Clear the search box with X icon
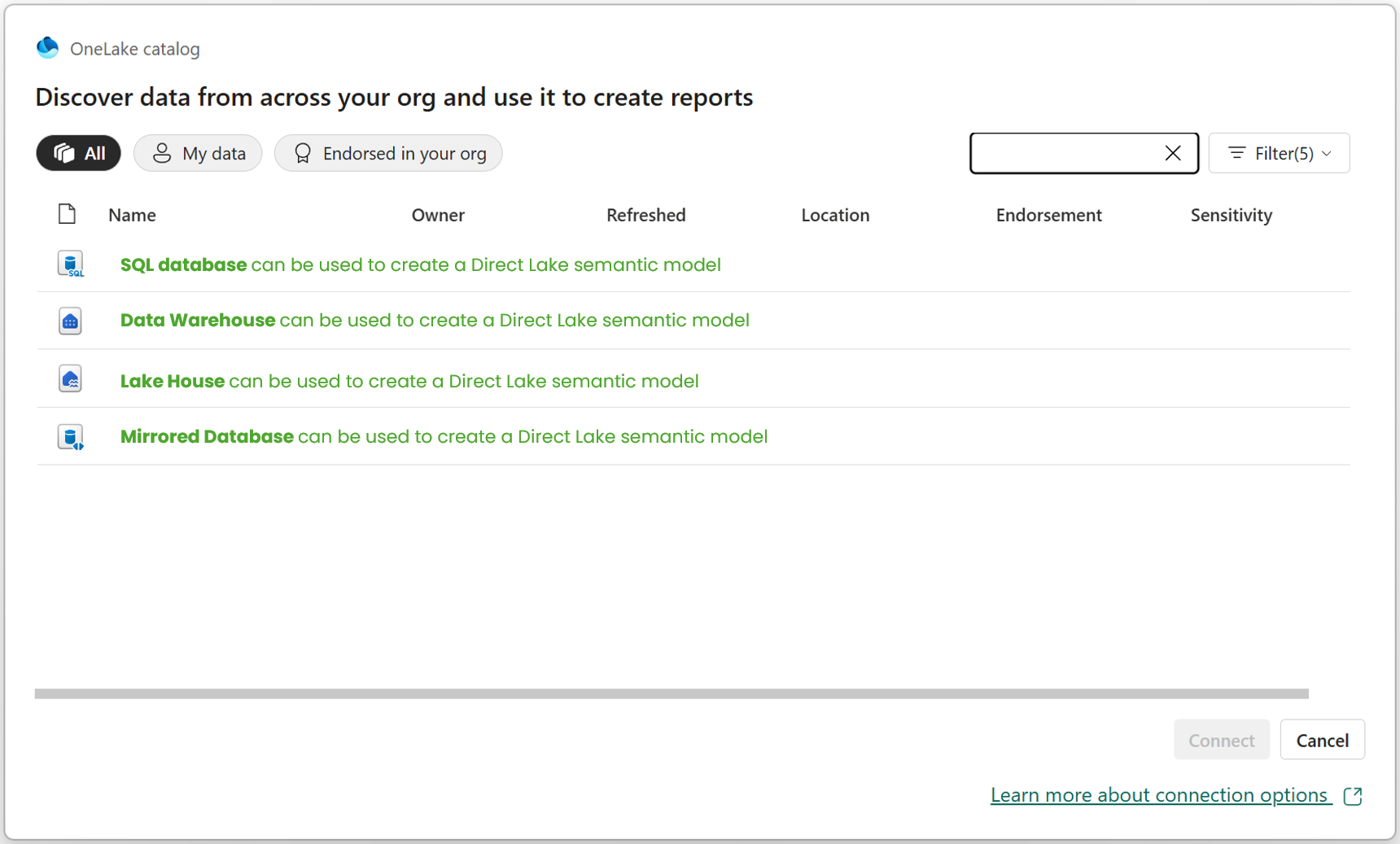Image resolution: width=1400 pixels, height=844 pixels. 1172,153
